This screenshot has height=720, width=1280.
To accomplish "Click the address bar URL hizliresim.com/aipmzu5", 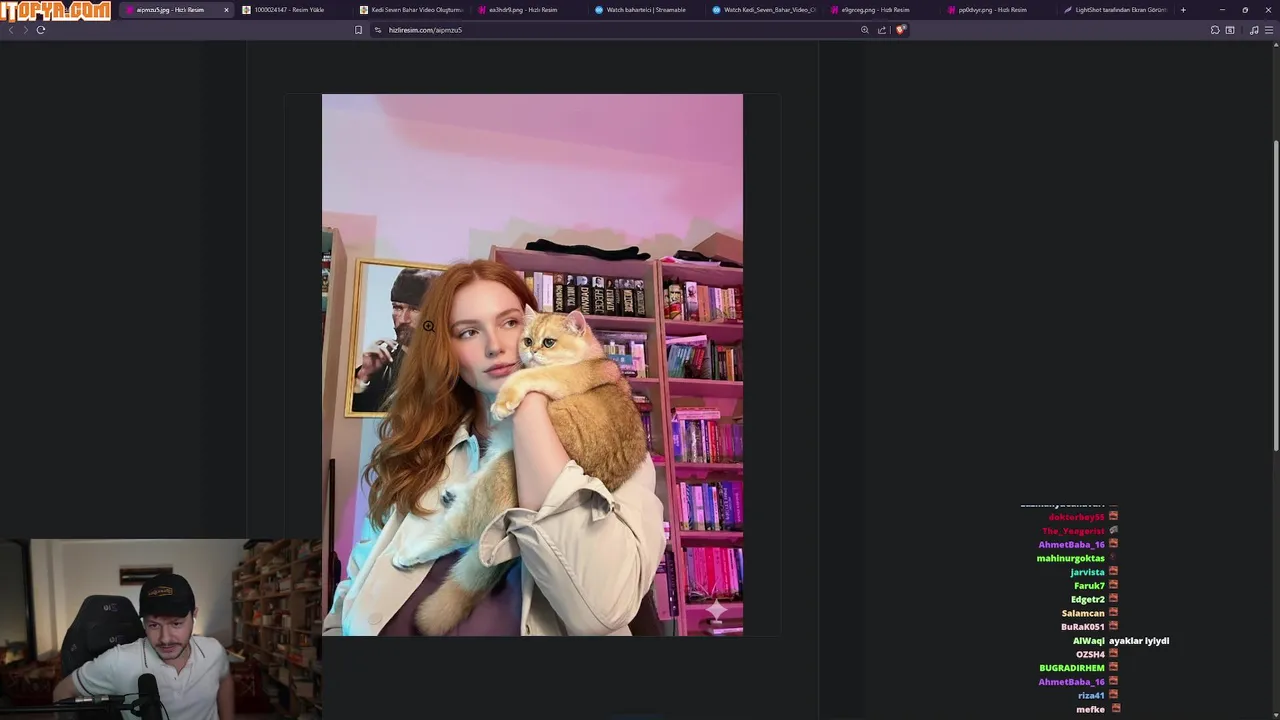I will [425, 30].
